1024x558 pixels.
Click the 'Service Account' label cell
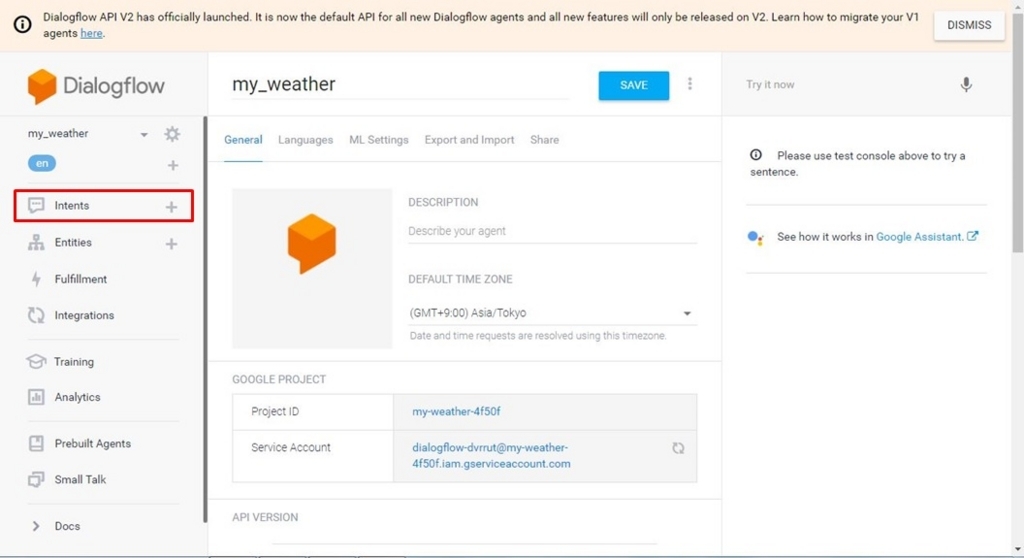click(313, 456)
